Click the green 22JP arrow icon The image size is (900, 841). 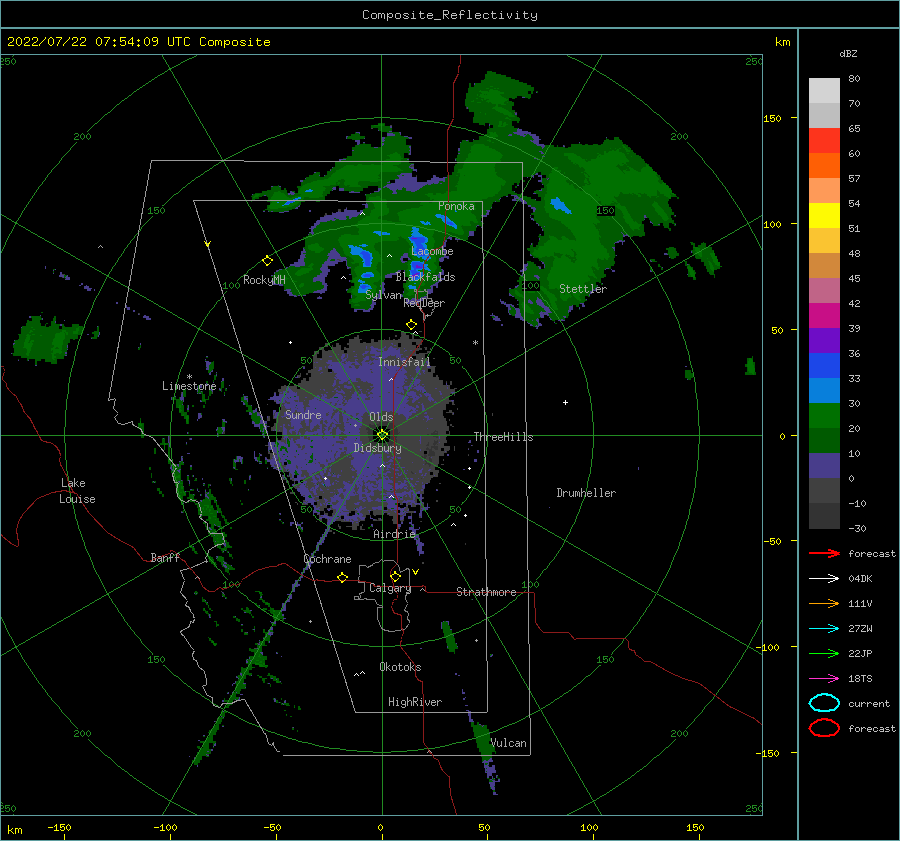click(x=824, y=653)
